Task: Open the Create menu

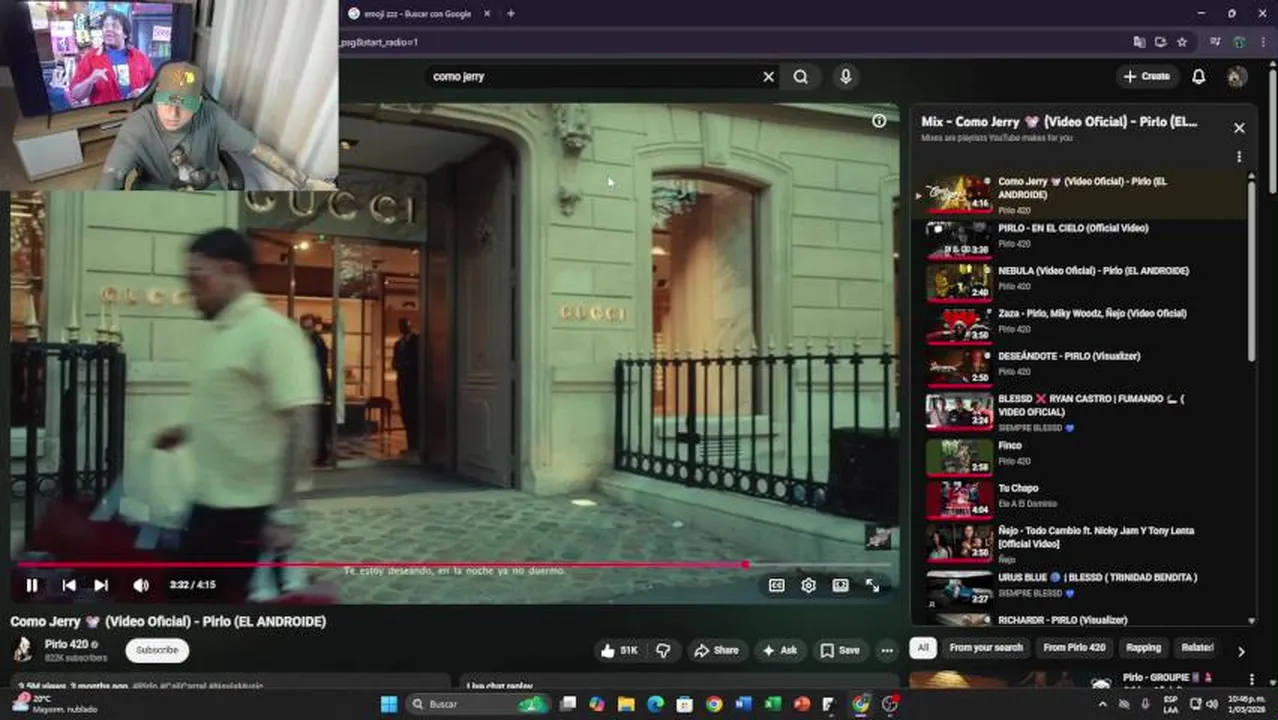Action: 1146,77
